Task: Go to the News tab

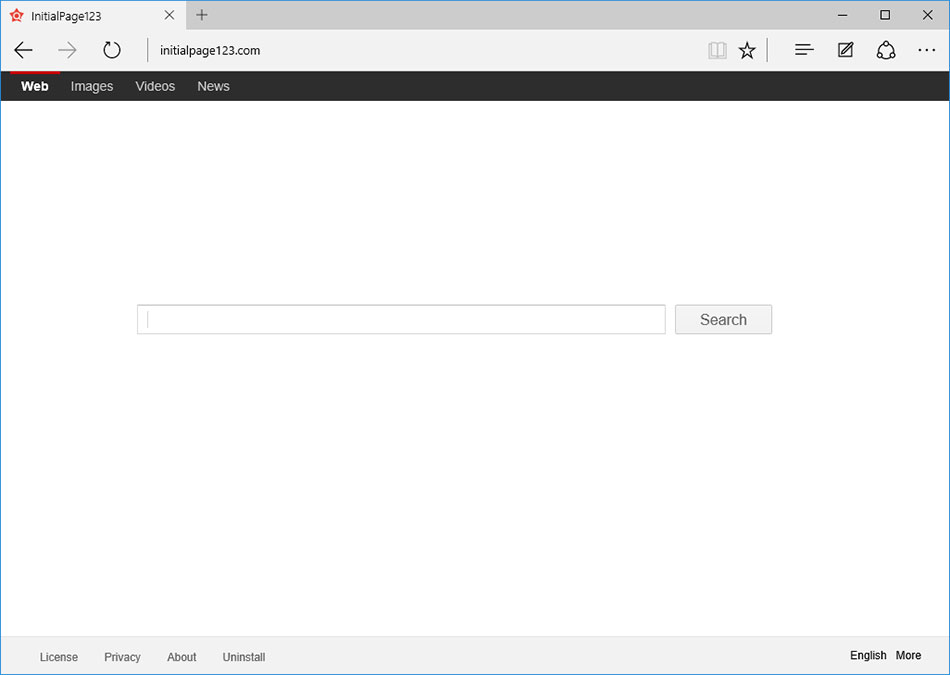Action: (213, 87)
